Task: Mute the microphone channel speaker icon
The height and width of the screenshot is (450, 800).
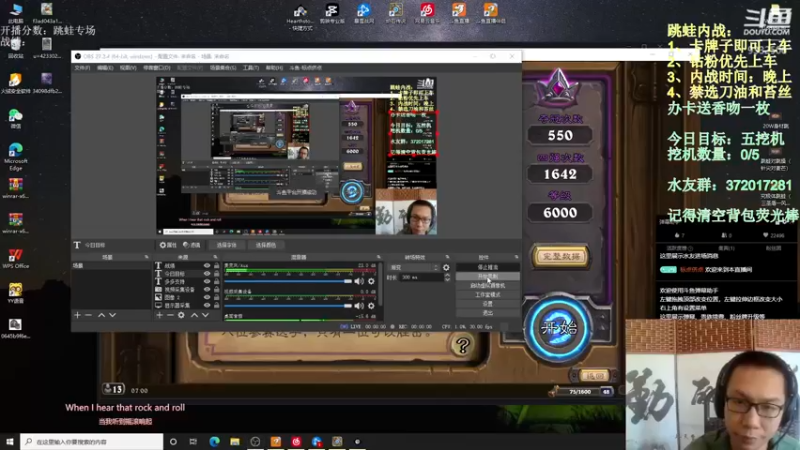Action: (359, 281)
